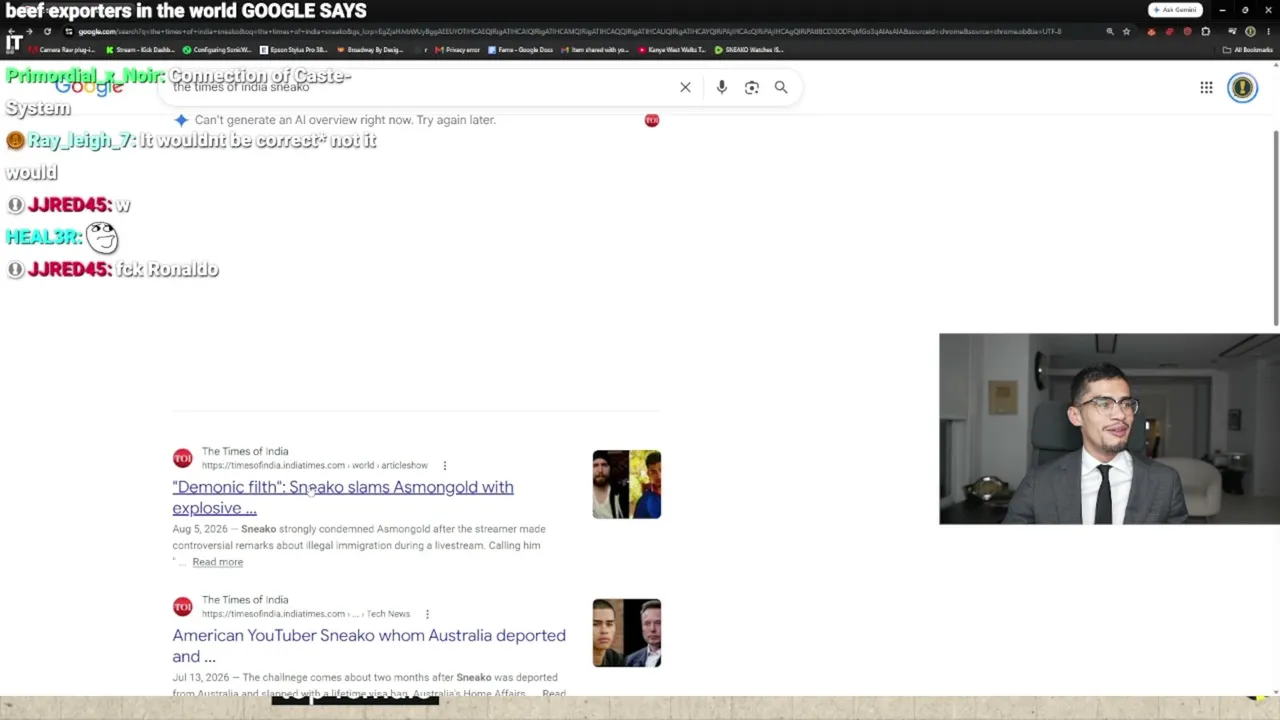Click the world › articleshow Times of India URL
This screenshot has height=720, width=1280.
click(x=314, y=465)
